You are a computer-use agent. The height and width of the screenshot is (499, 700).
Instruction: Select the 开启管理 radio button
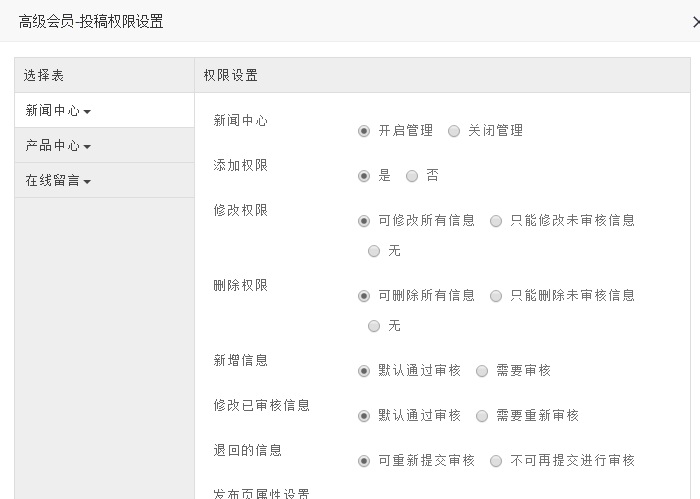coord(364,131)
